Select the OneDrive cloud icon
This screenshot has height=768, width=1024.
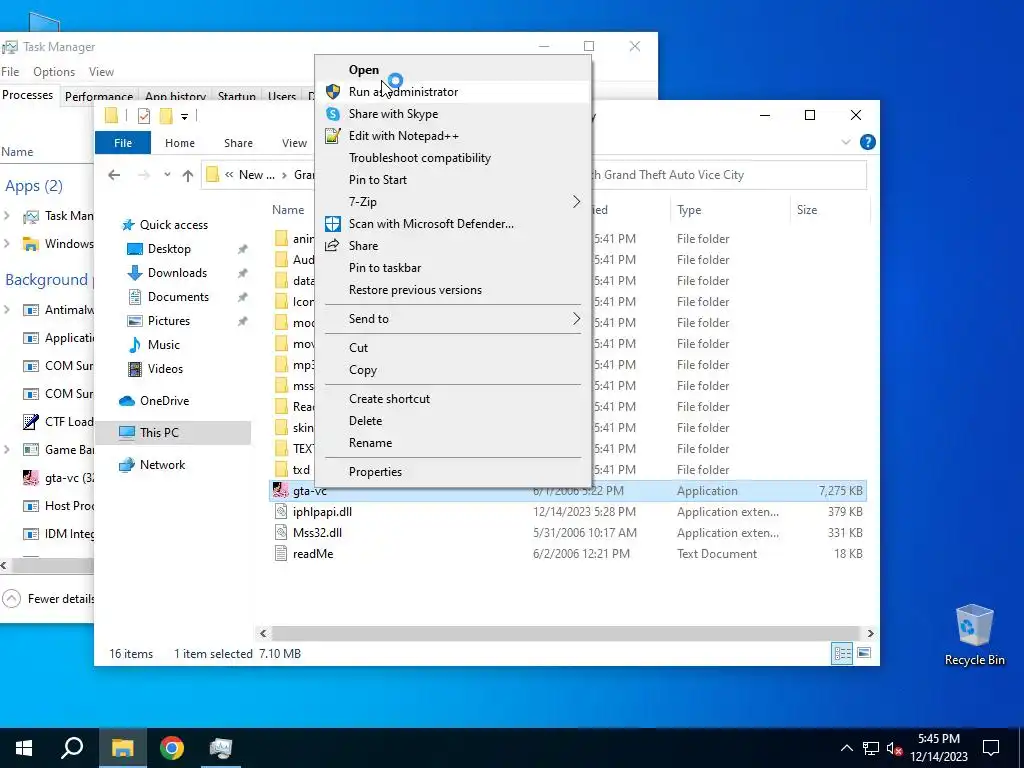(x=127, y=401)
